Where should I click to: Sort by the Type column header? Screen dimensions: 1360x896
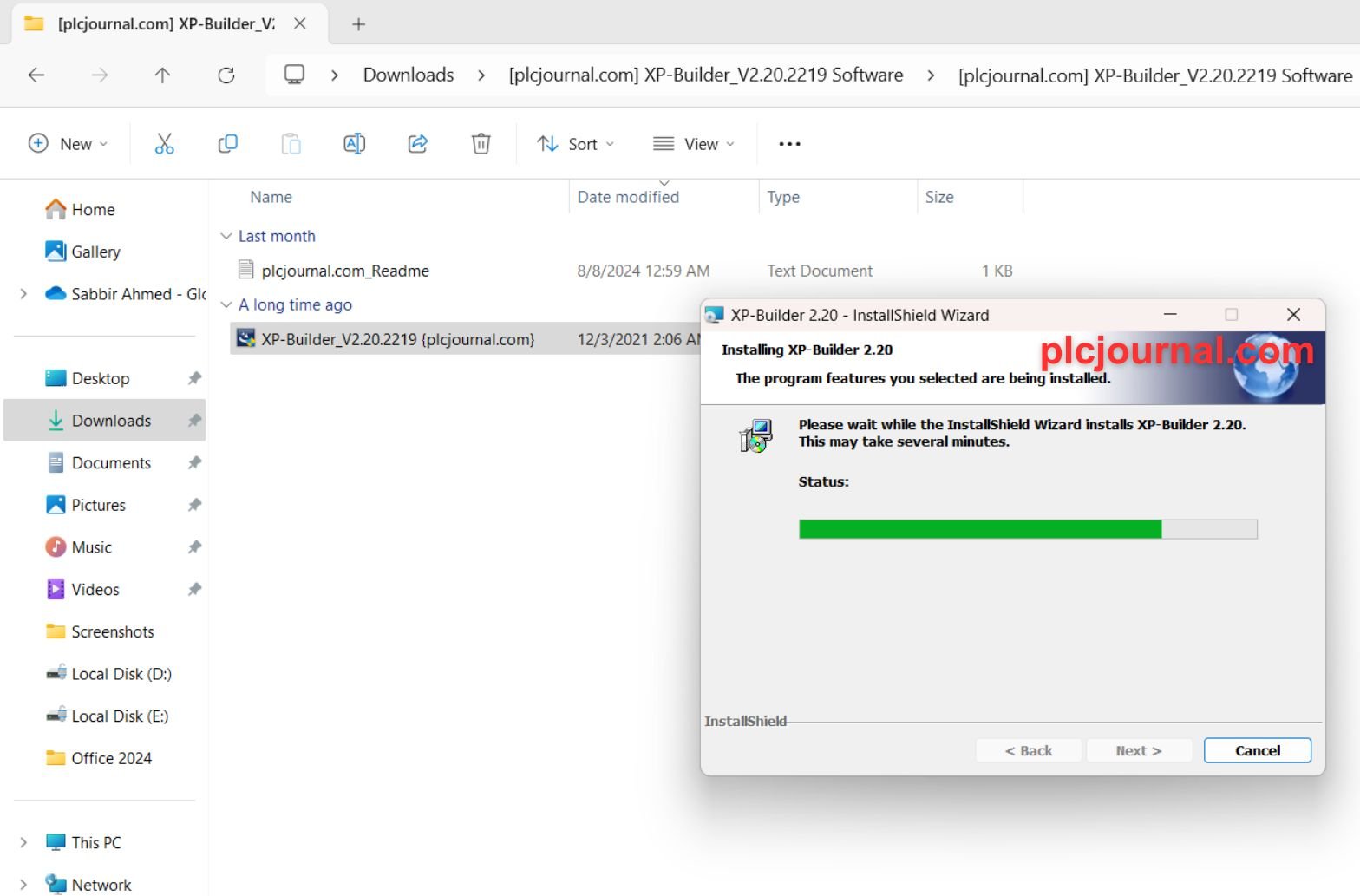tap(783, 198)
